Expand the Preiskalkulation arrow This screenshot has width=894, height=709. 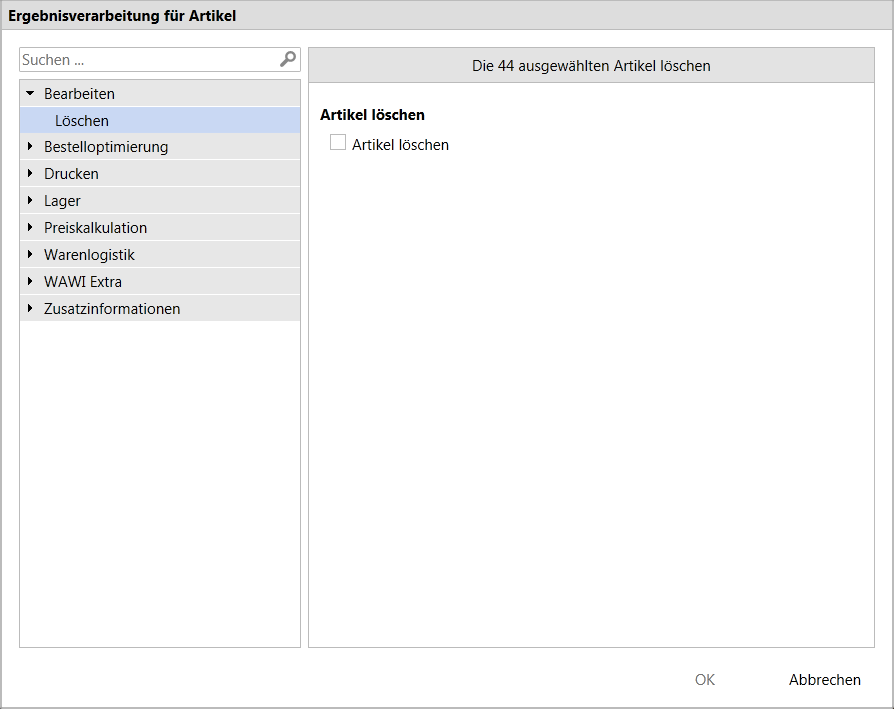tap(30, 227)
